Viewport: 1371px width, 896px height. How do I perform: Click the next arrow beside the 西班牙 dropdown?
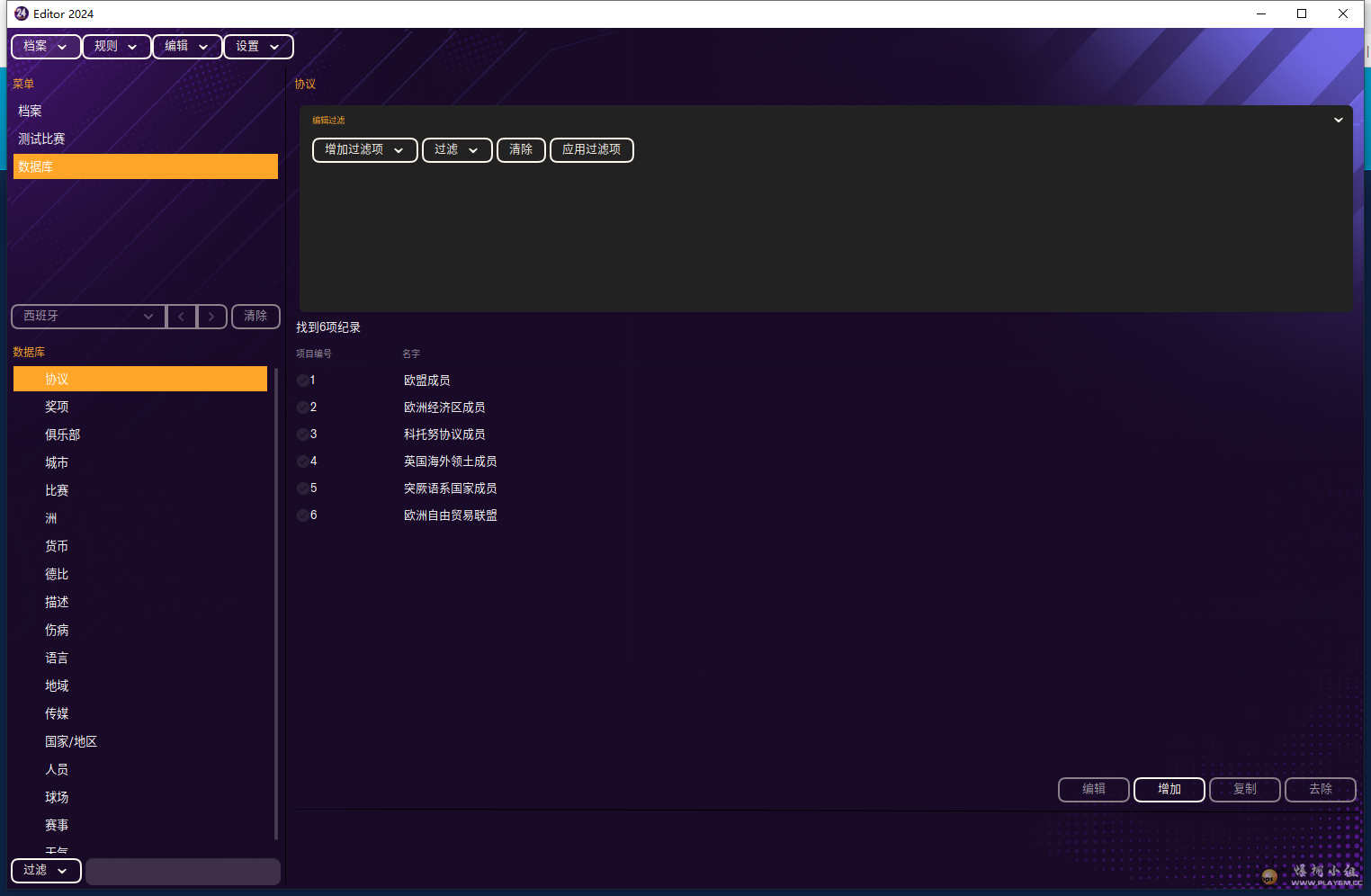211,317
